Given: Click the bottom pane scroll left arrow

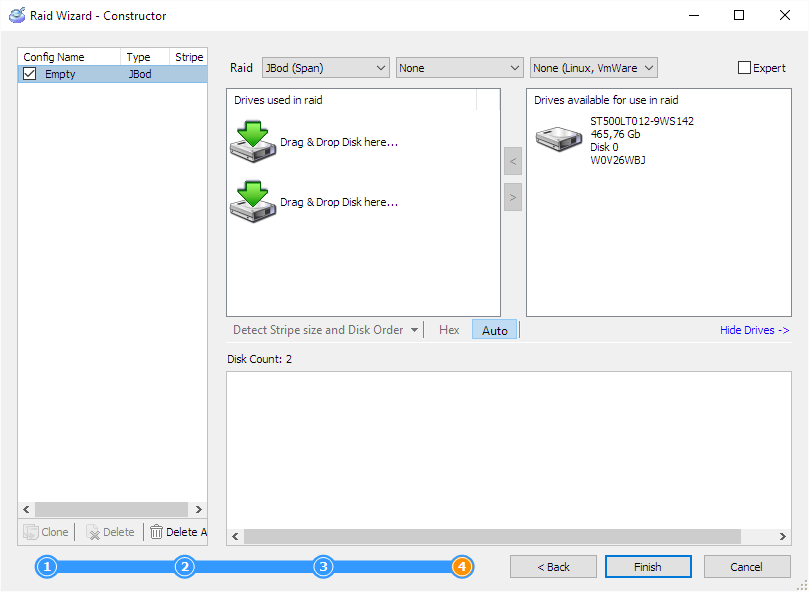Looking at the screenshot, I should tap(235, 536).
